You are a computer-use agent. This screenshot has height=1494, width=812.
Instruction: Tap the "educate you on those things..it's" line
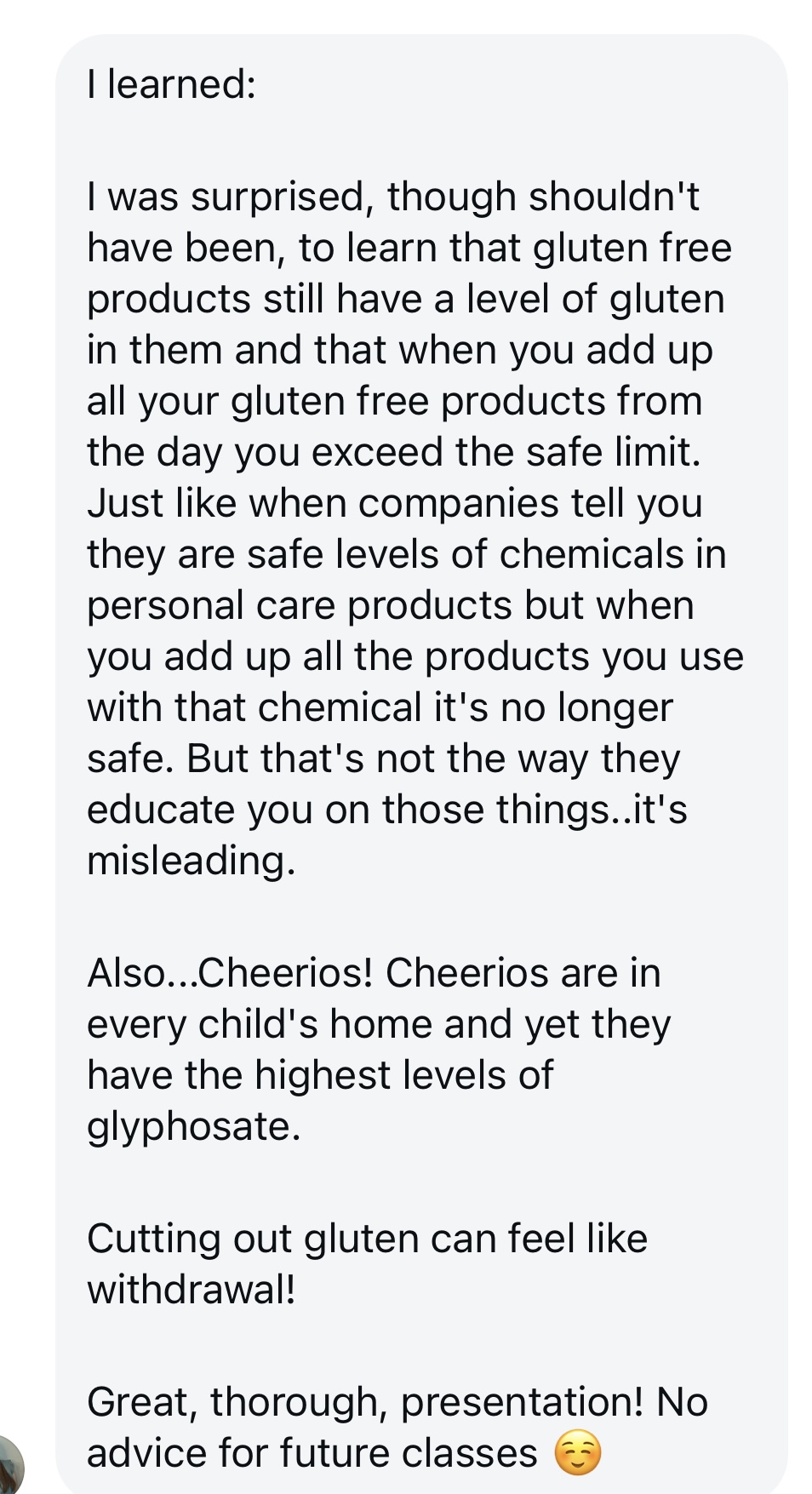click(x=387, y=810)
